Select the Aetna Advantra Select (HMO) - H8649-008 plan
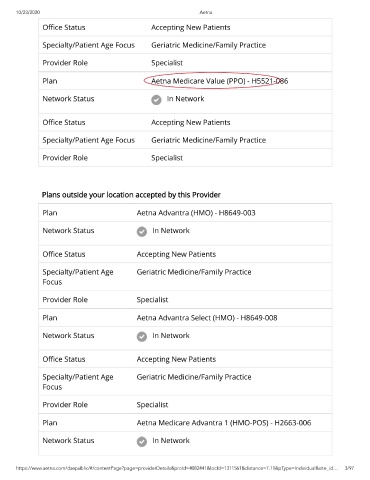 [x=207, y=318]
